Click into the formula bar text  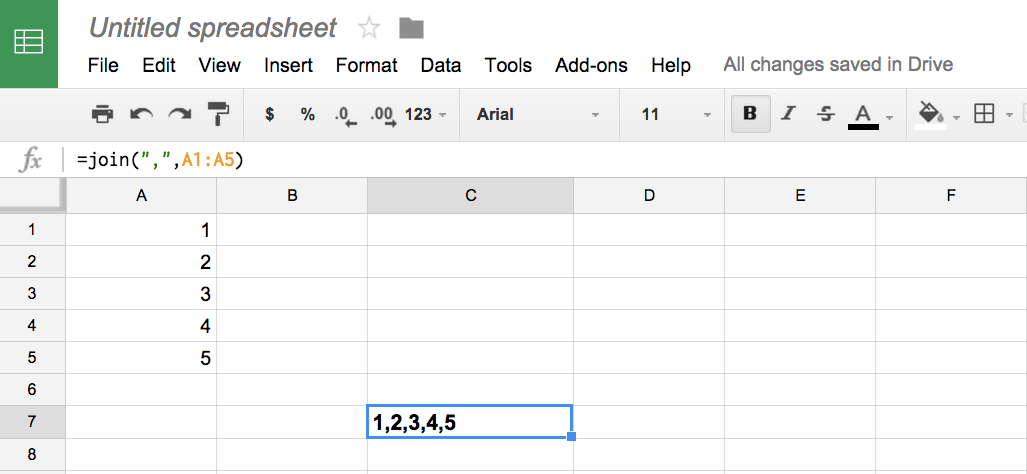click(x=160, y=159)
